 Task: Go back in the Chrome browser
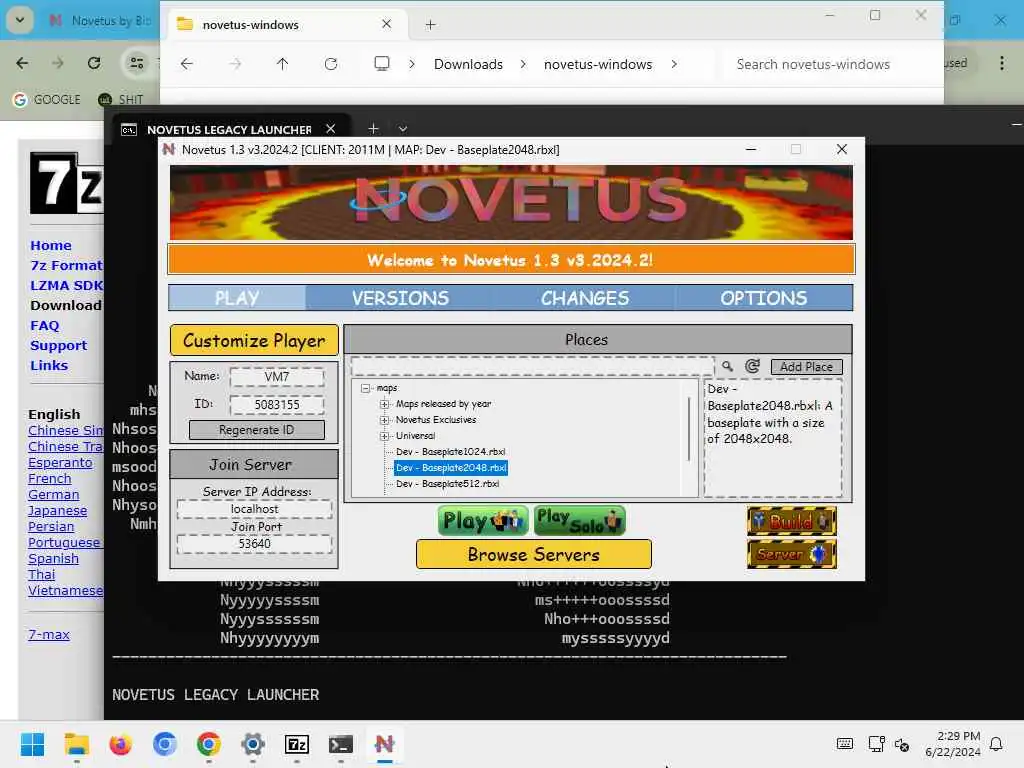click(x=22, y=63)
